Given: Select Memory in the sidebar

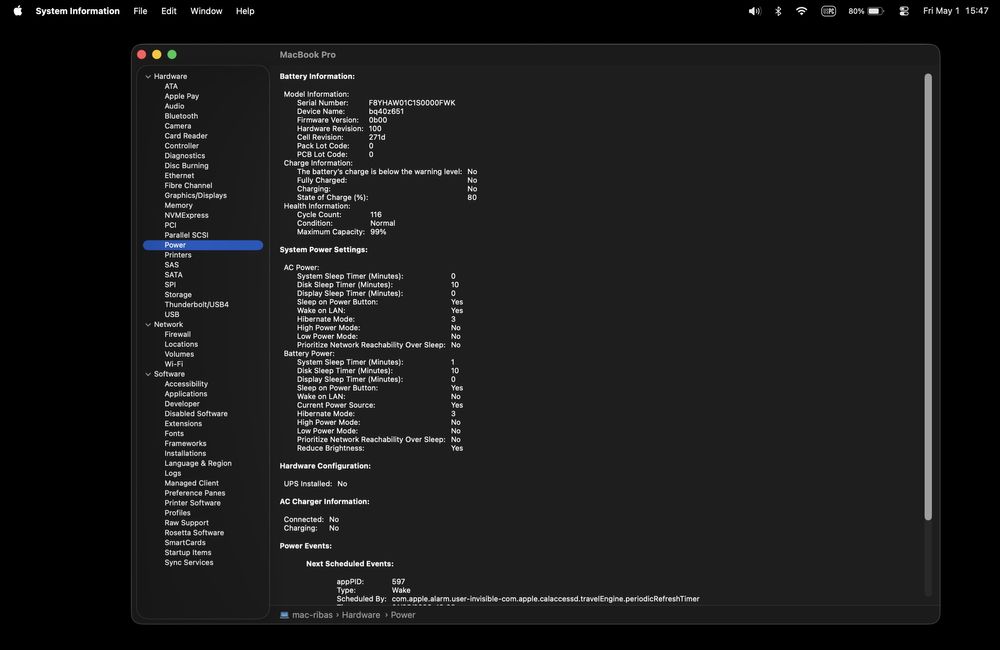Looking at the screenshot, I should pos(179,205).
